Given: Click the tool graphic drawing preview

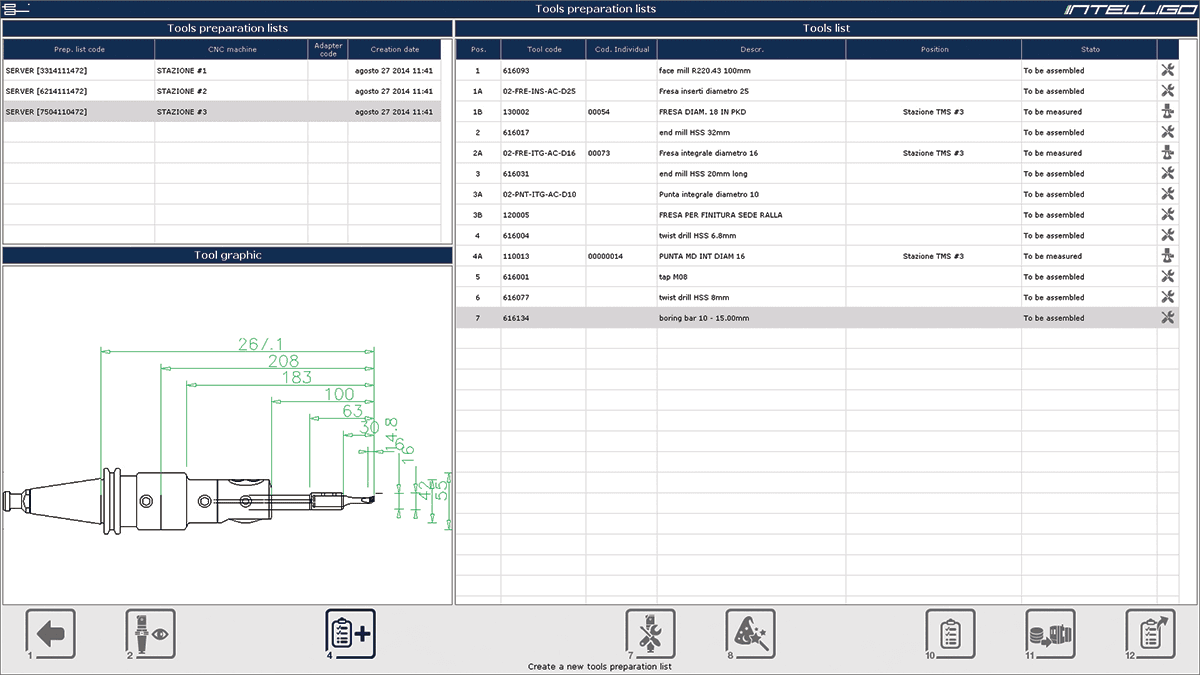Looking at the screenshot, I should (227, 435).
